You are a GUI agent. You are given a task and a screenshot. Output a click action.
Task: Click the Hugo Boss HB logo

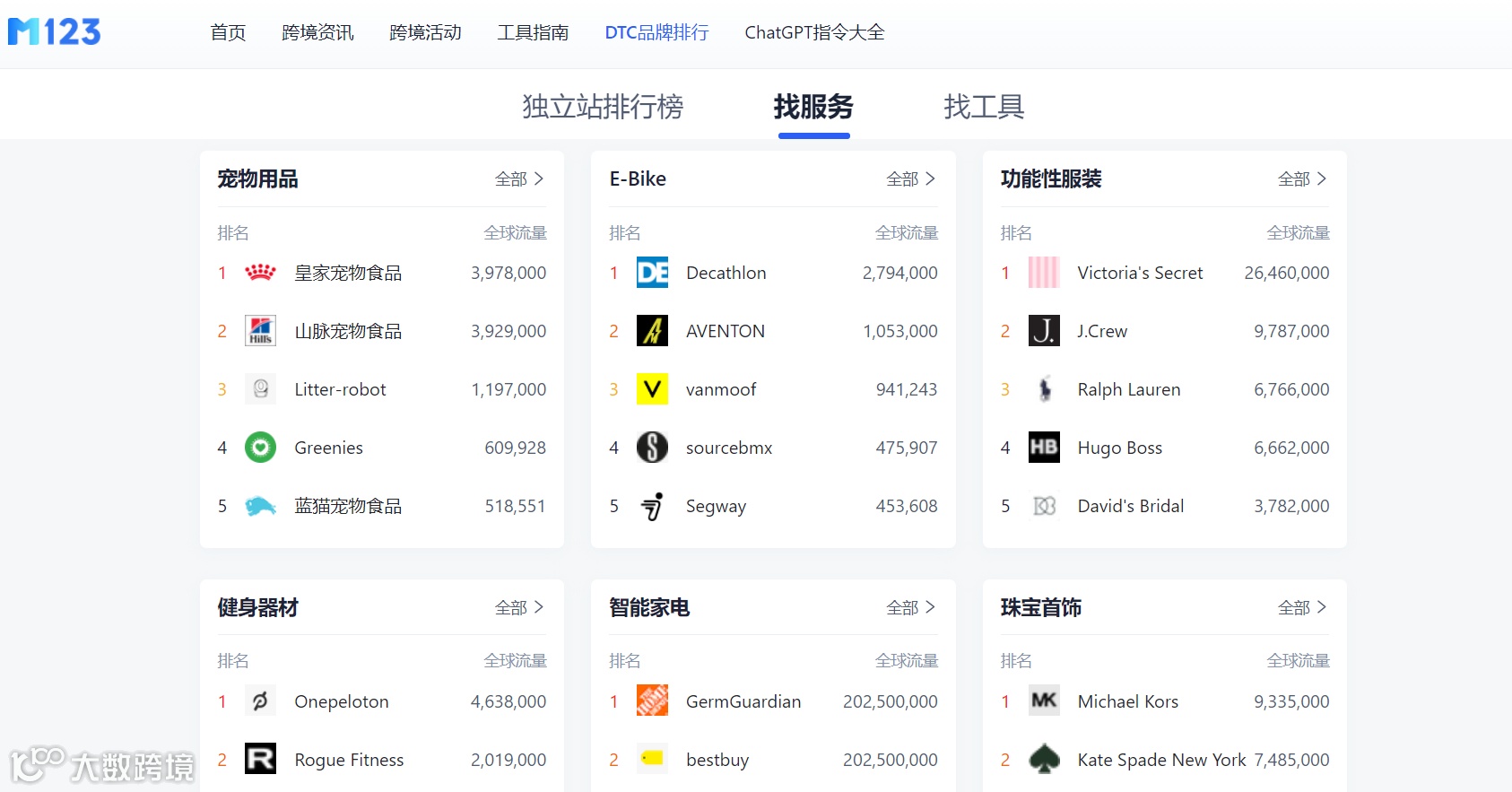click(1044, 448)
